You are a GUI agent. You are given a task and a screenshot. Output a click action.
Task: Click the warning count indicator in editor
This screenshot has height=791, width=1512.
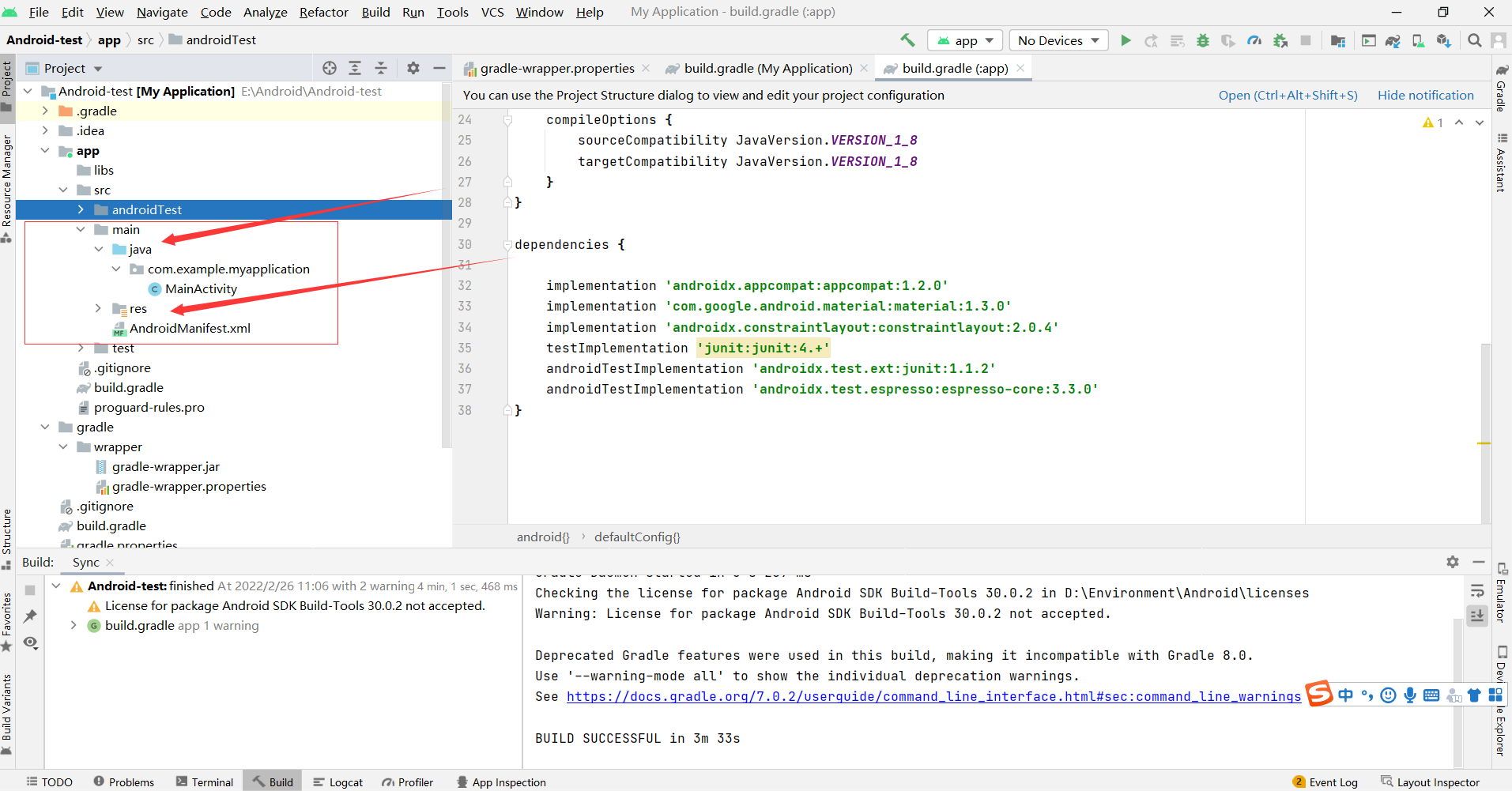pyautogui.click(x=1433, y=122)
